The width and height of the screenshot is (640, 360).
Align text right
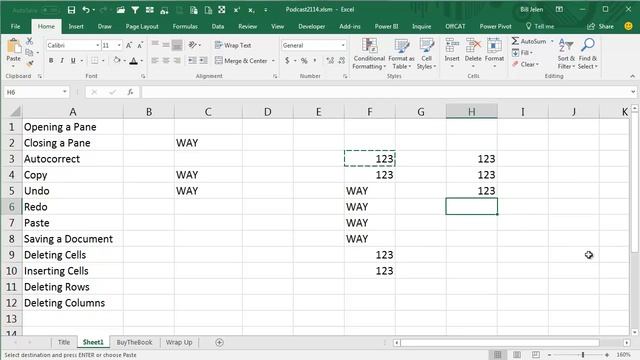click(177, 61)
